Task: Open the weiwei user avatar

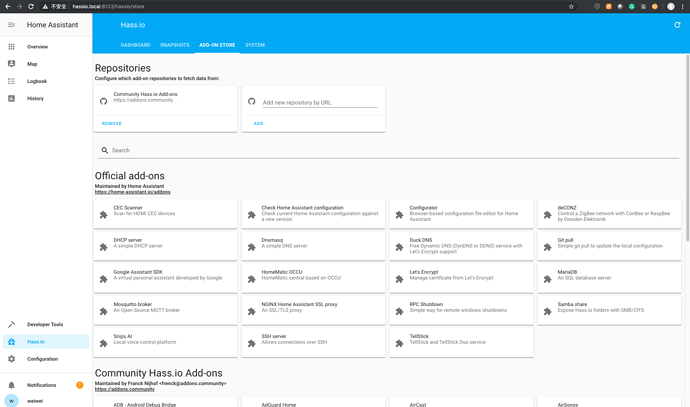Action: tap(11, 401)
